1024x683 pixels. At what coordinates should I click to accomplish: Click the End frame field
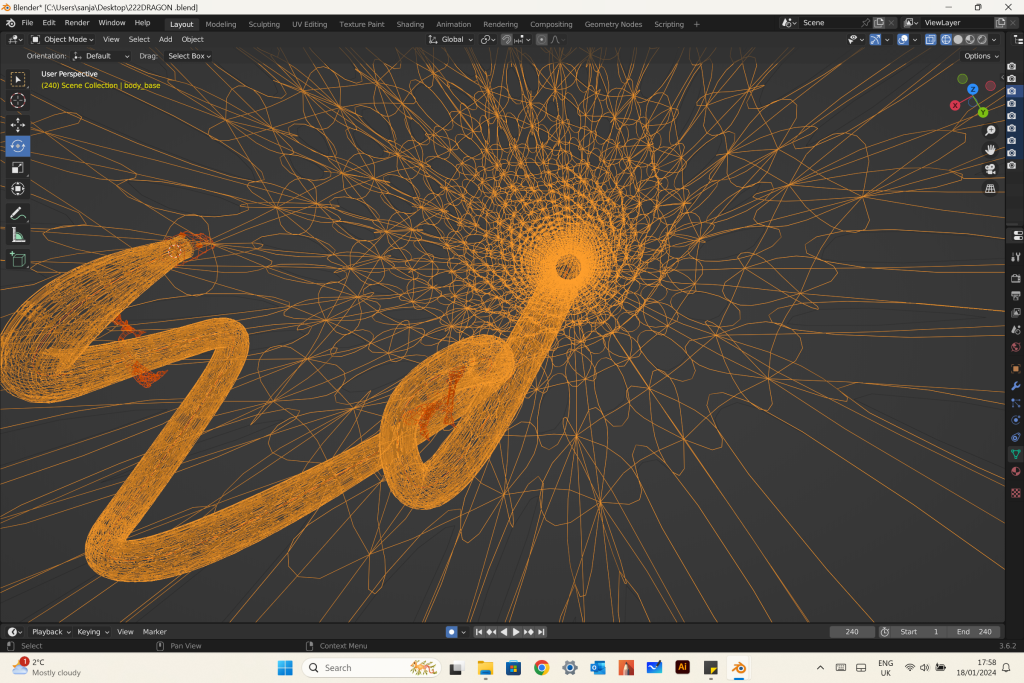coord(974,632)
